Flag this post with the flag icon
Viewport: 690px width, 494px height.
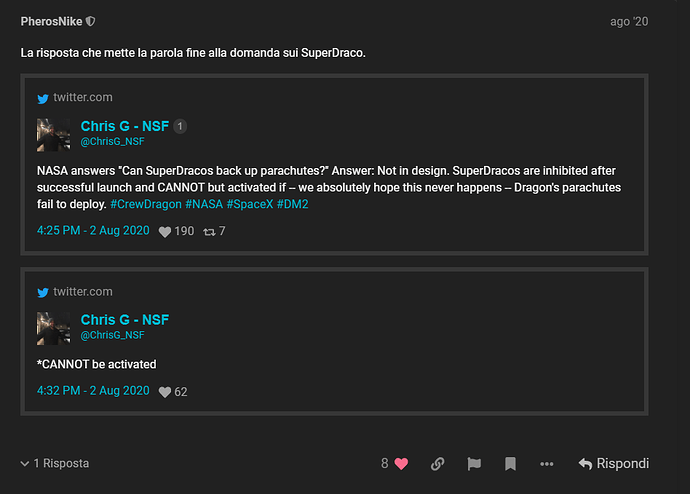coord(474,464)
